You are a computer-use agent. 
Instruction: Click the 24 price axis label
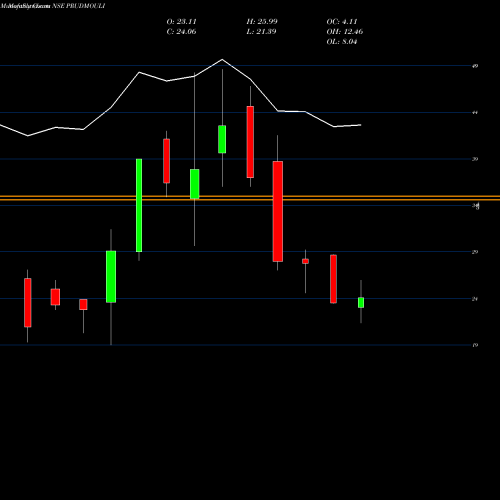coord(475,299)
